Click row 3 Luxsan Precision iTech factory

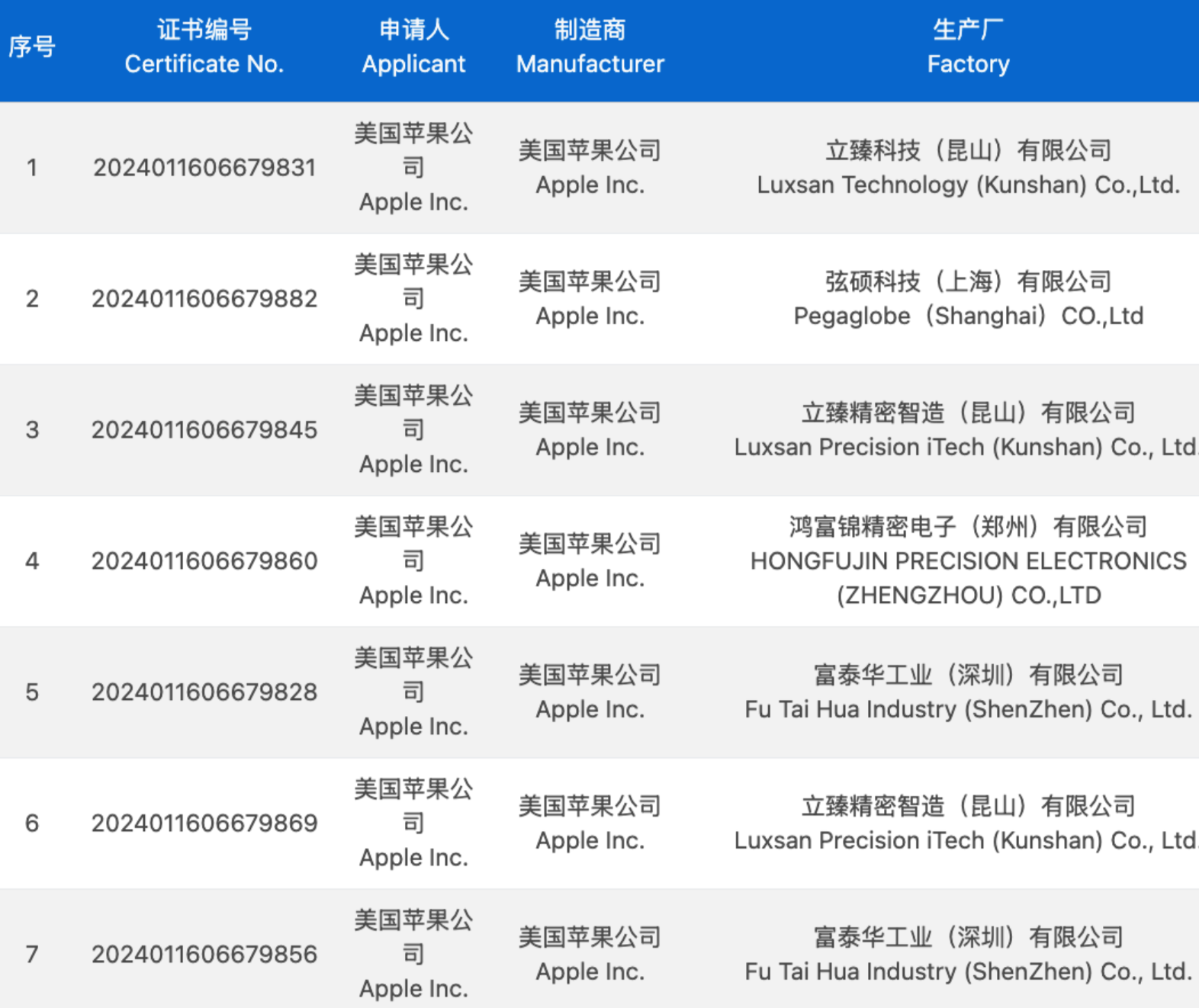coord(966,430)
